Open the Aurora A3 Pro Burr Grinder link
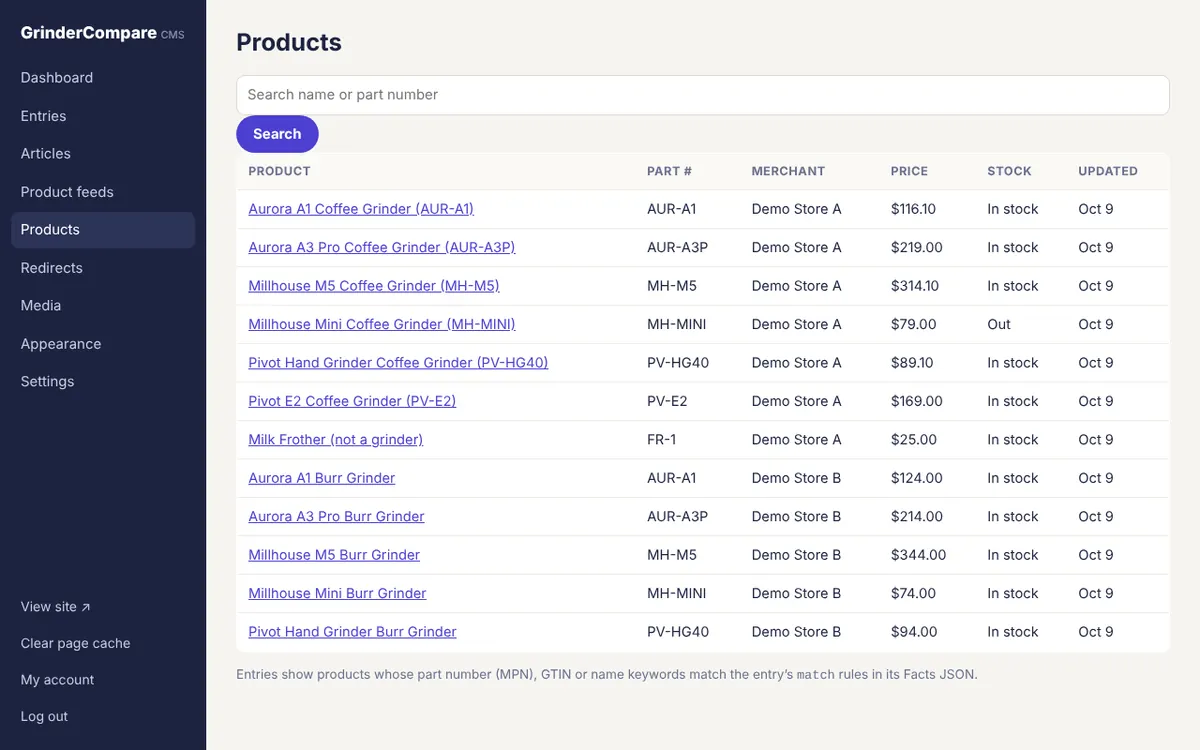1200x750 pixels. pyautogui.click(x=336, y=517)
